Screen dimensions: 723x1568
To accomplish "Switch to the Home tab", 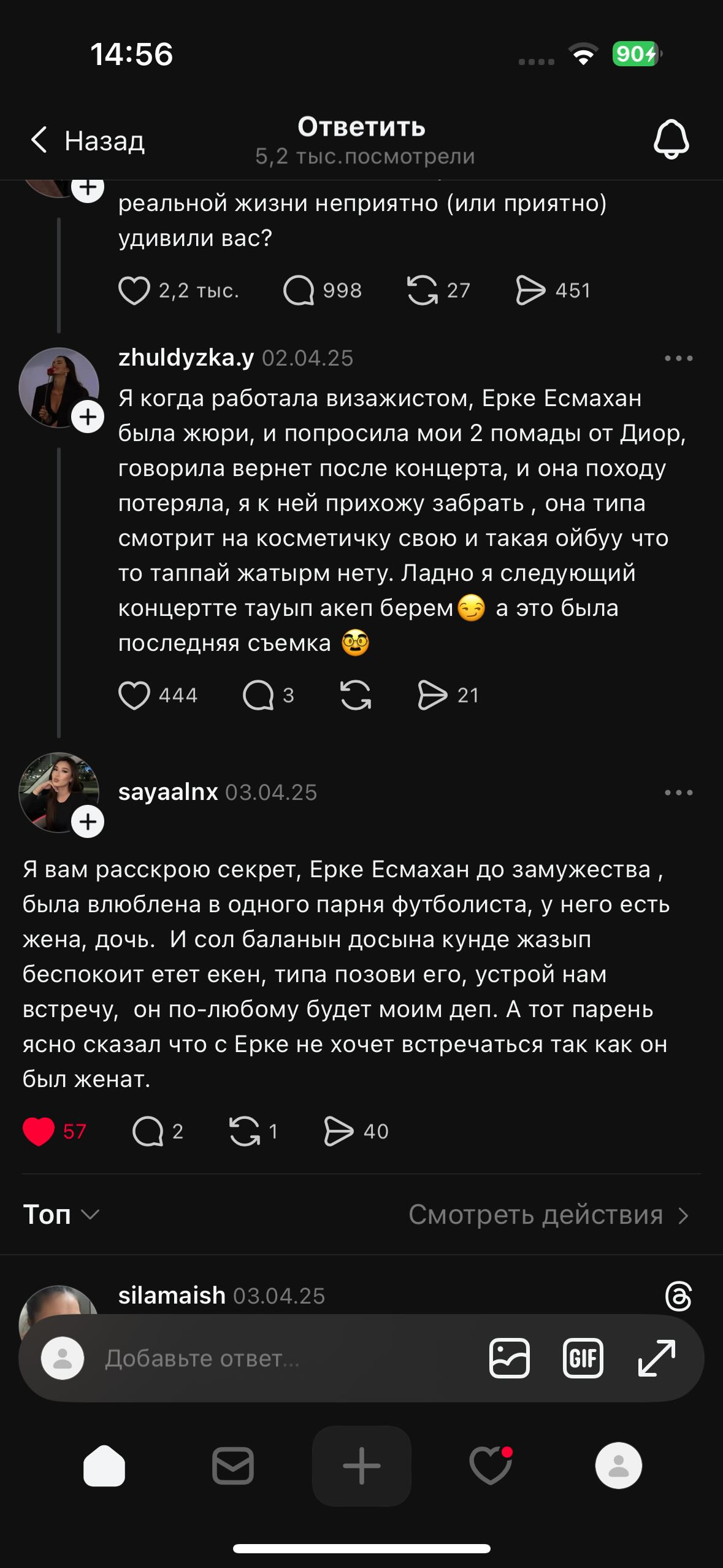I will coord(104,1466).
